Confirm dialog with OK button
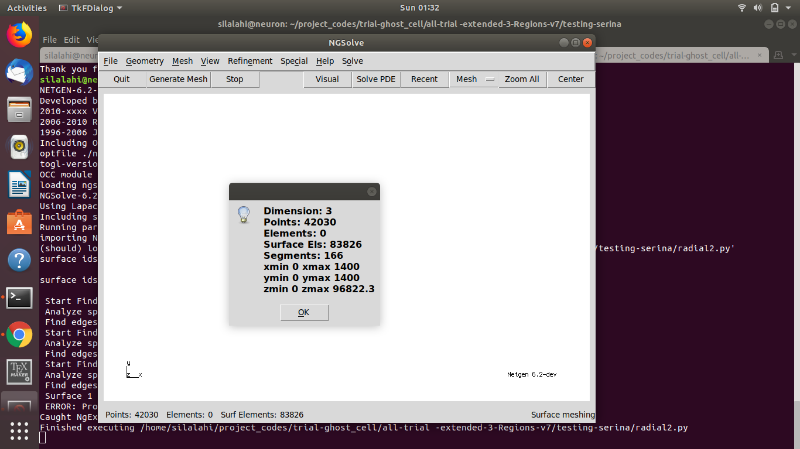Viewport: 800px width, 449px height. point(304,312)
